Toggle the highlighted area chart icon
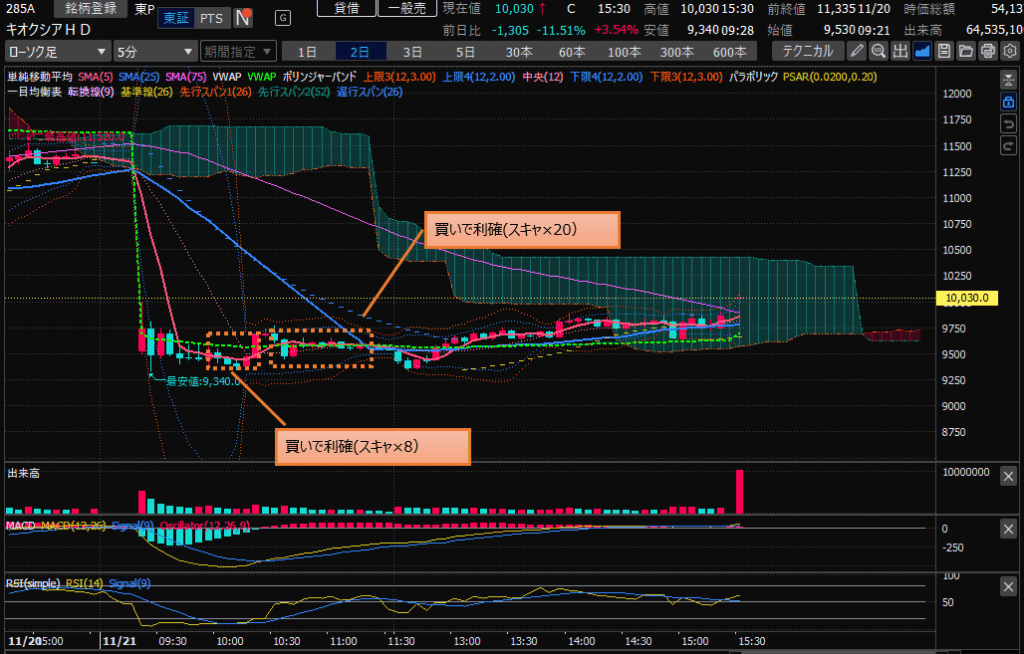 922,51
